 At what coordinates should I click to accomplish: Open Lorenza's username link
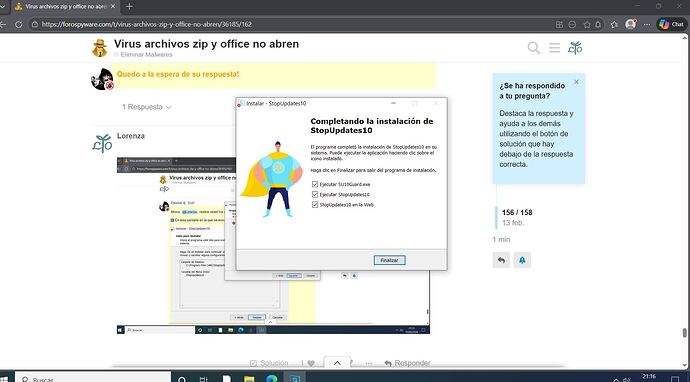pos(131,136)
